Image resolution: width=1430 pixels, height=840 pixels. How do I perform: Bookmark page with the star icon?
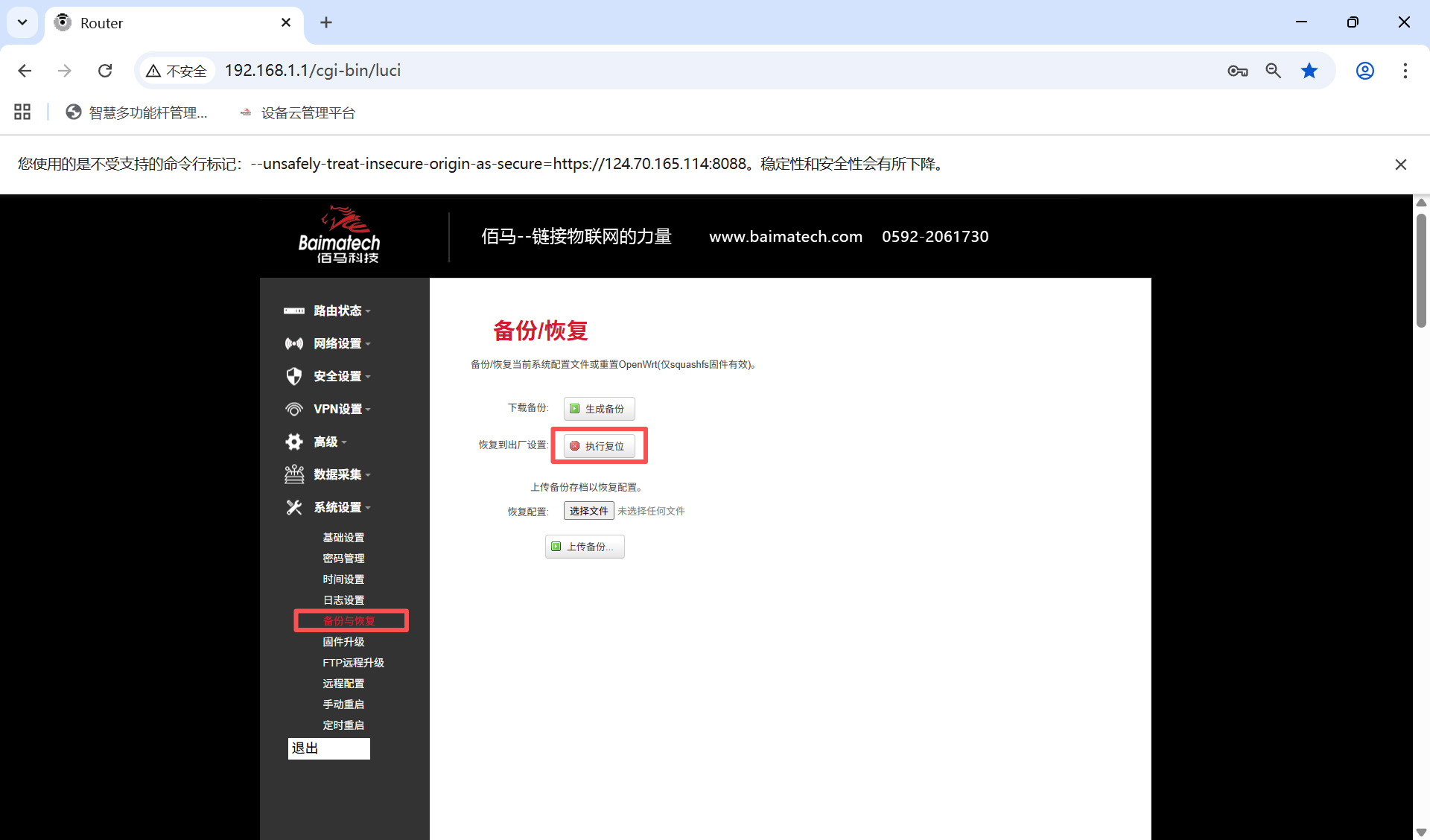(1309, 71)
